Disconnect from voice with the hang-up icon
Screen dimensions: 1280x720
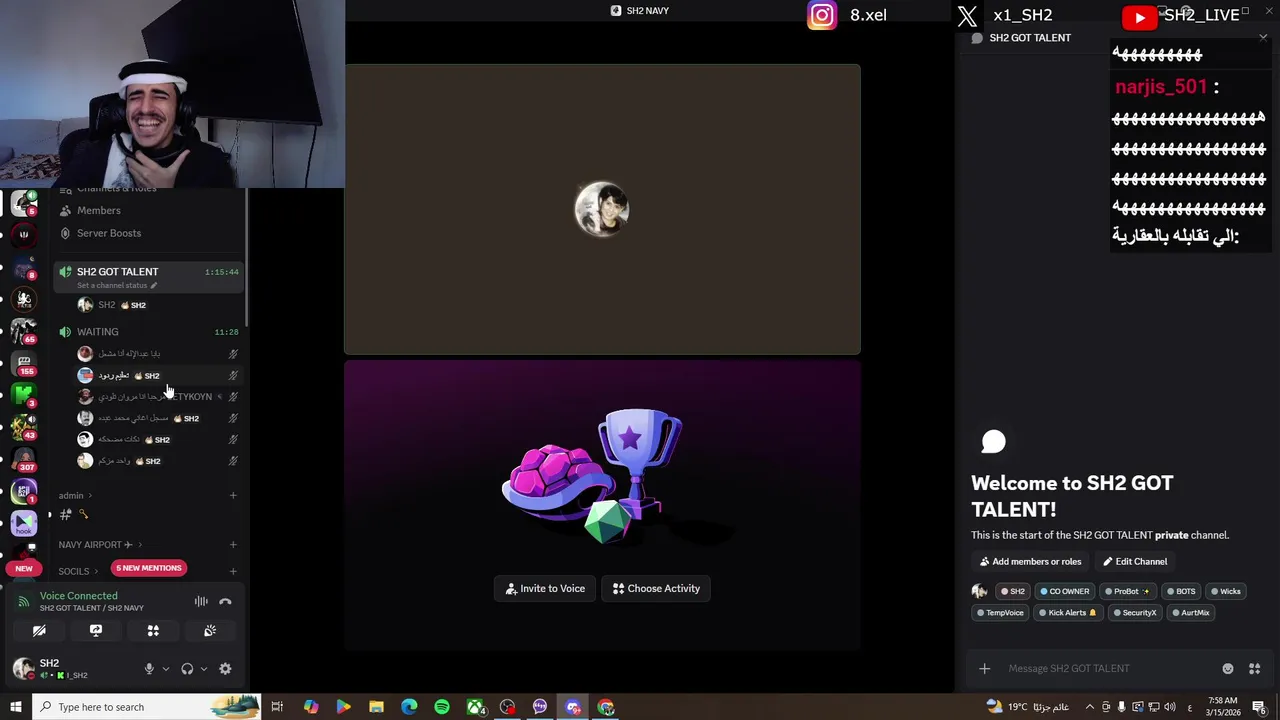click(x=225, y=602)
